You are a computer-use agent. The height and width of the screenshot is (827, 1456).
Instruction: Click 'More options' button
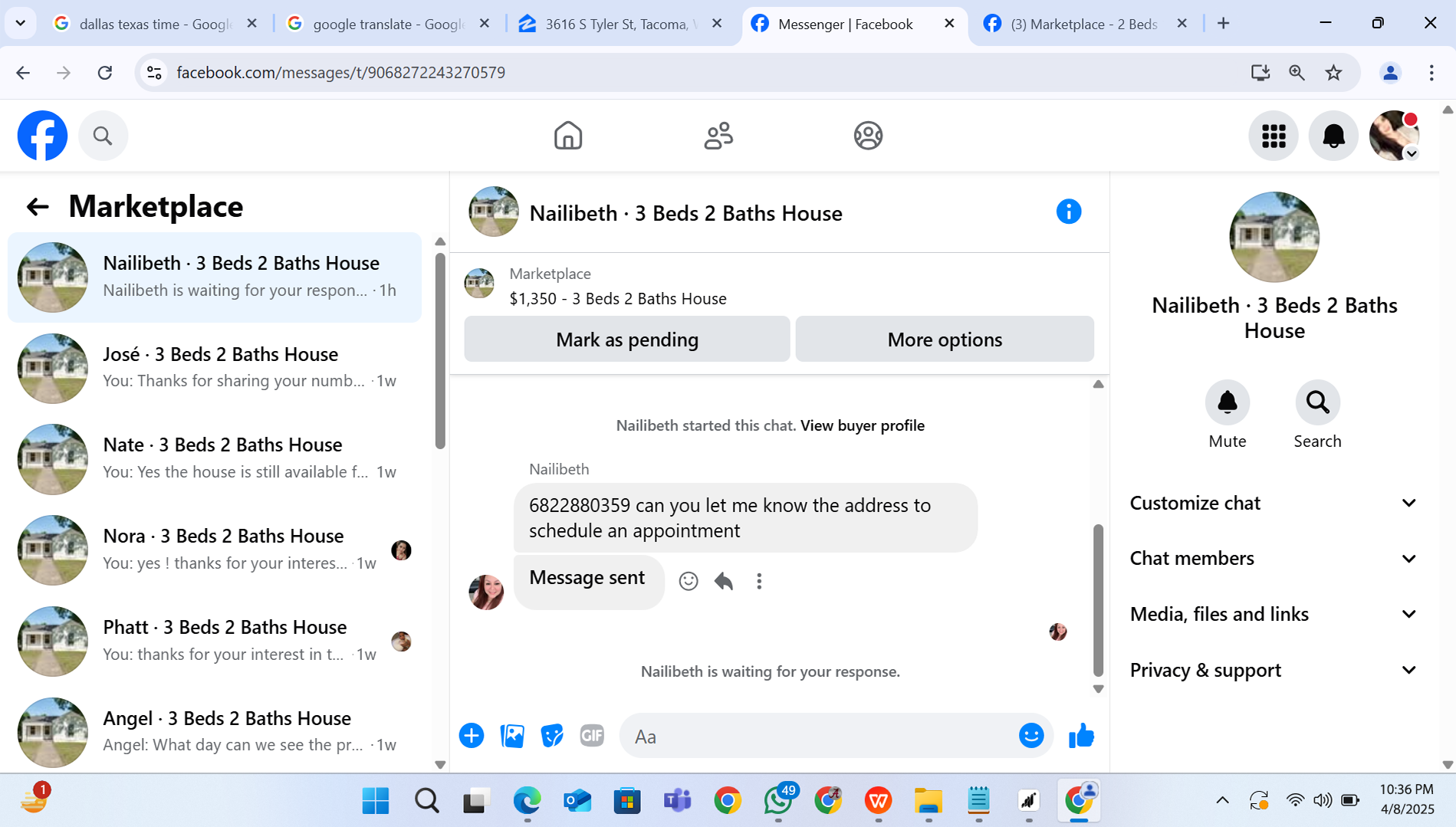[945, 339]
